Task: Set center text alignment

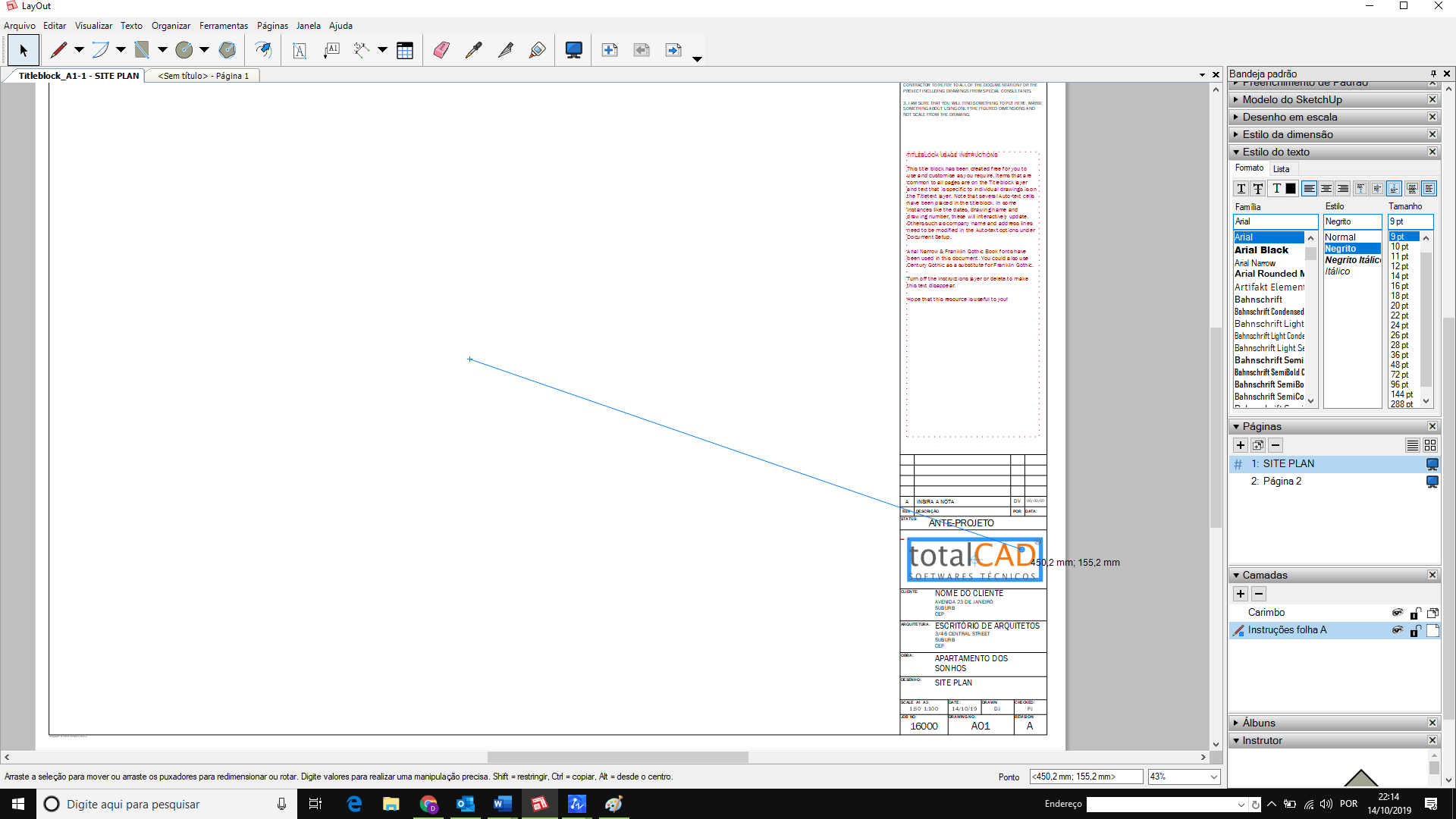Action: click(1326, 189)
